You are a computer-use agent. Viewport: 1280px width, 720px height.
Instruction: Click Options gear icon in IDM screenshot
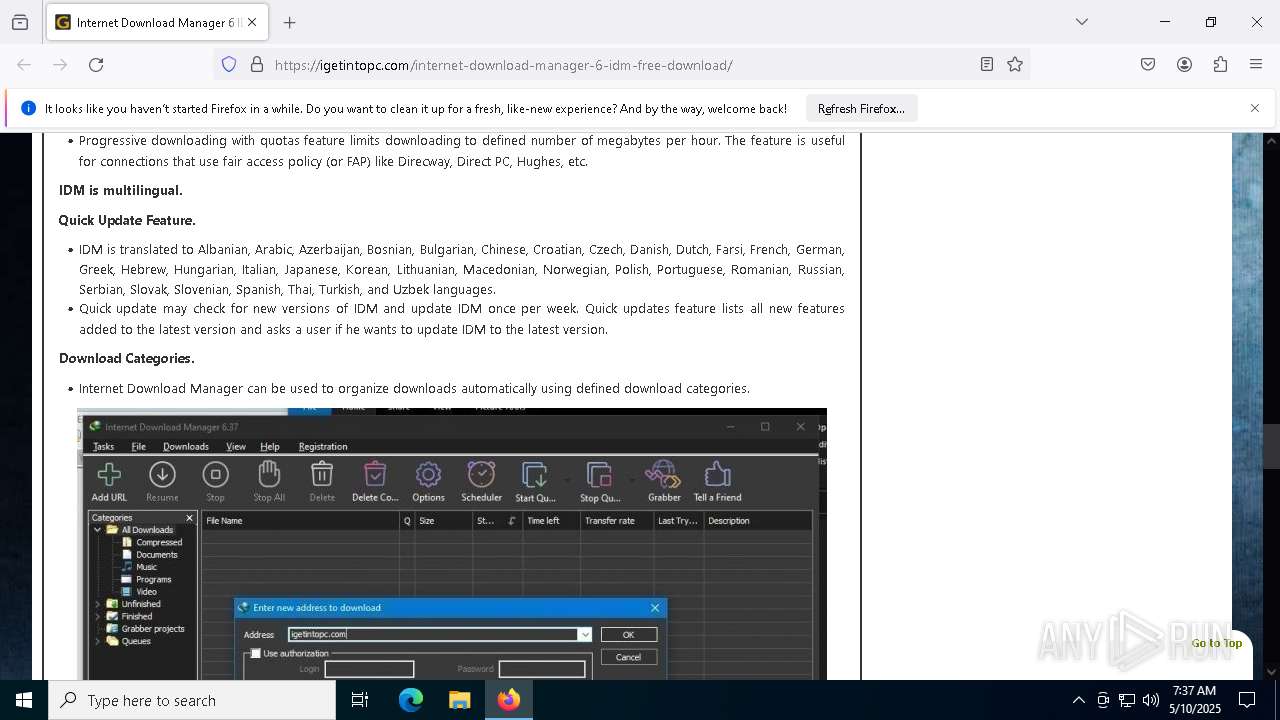[428, 481]
